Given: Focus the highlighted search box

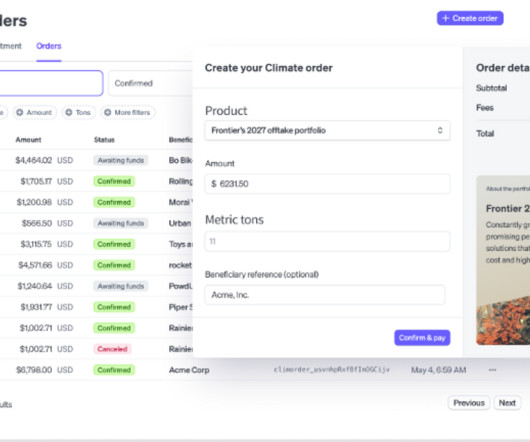Looking at the screenshot, I should click(x=51, y=83).
